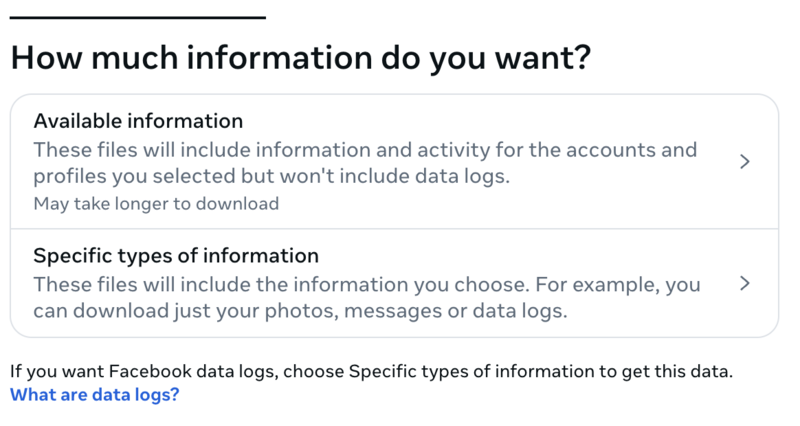Click the chevron arrow beside Specific types of information
Viewport: 800px width, 426px height.
tap(744, 283)
